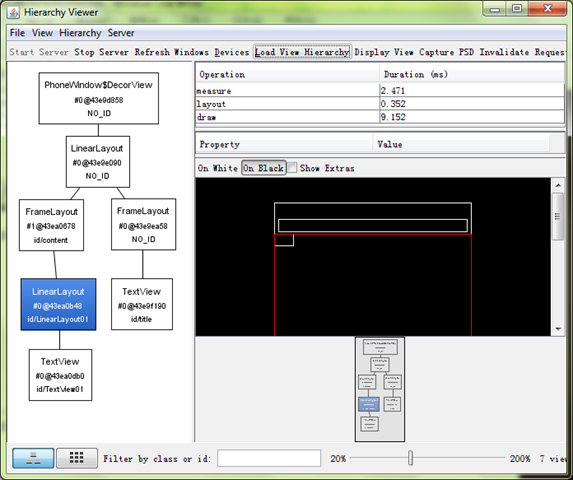The width and height of the screenshot is (573, 480).
Task: Click the Property column header
Action: [x=284, y=144]
